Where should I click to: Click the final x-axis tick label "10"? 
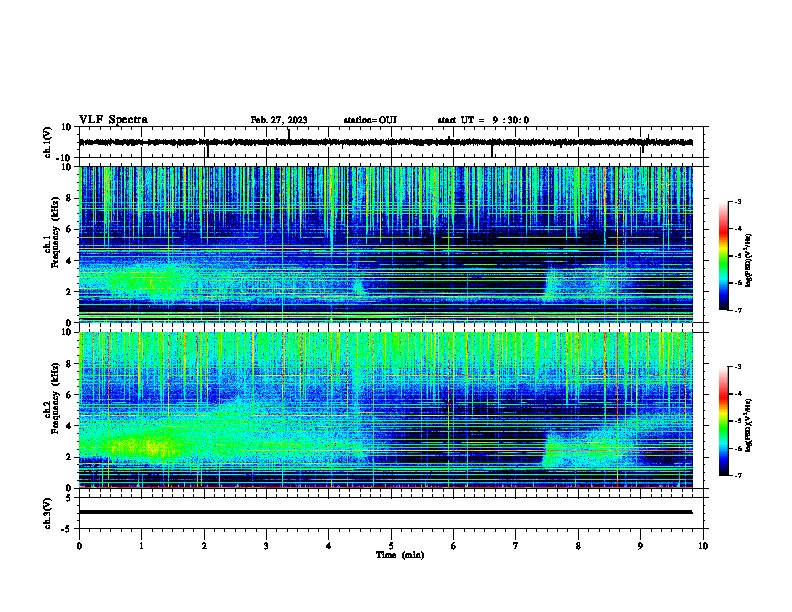703,546
